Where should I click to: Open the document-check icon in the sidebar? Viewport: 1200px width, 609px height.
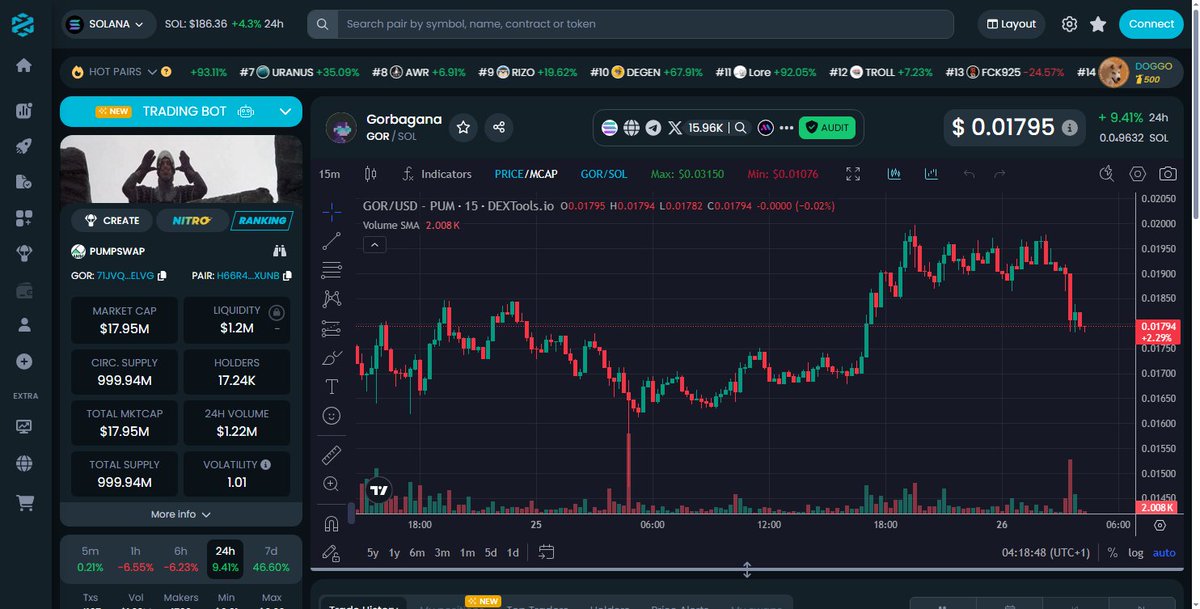[x=24, y=181]
